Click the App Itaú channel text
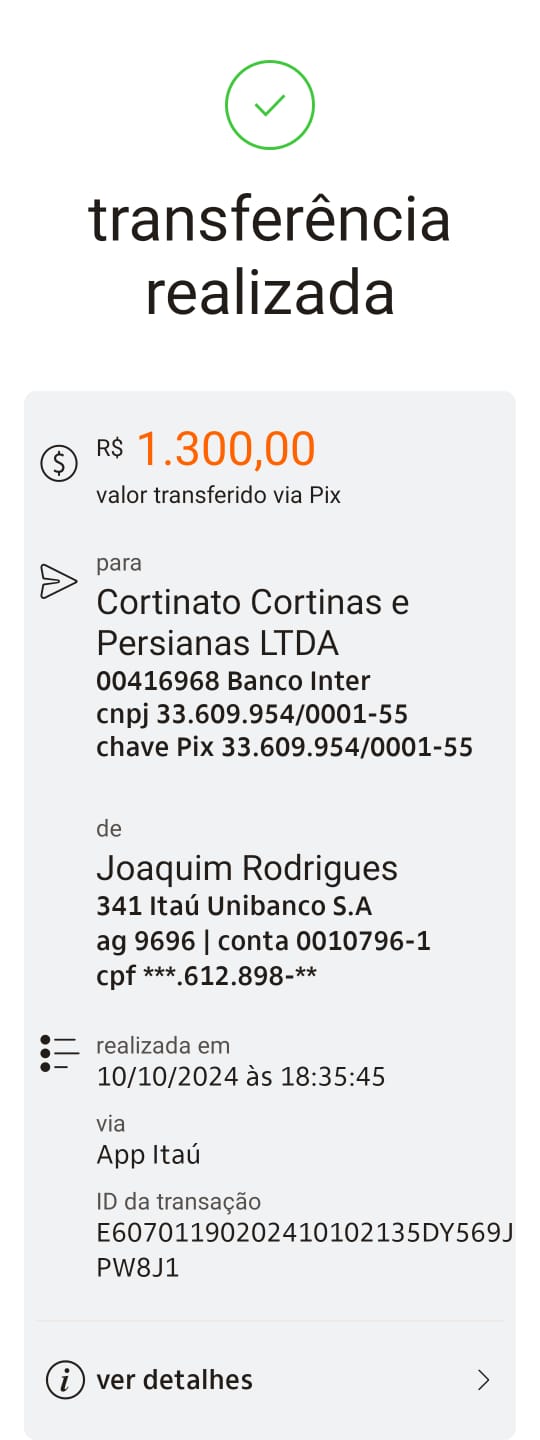This screenshot has width=540, height=1440. pos(148,1155)
